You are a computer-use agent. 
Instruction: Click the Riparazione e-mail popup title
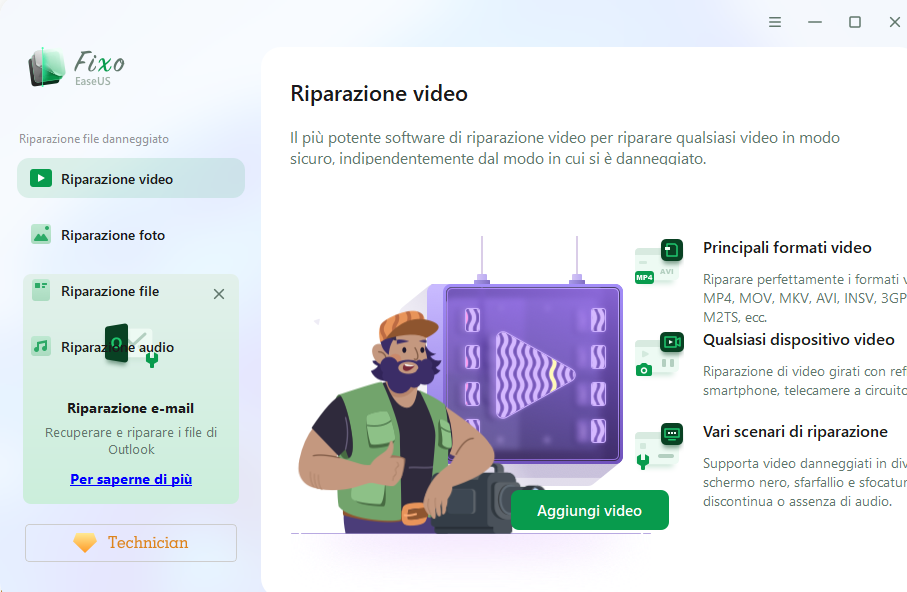(131, 409)
